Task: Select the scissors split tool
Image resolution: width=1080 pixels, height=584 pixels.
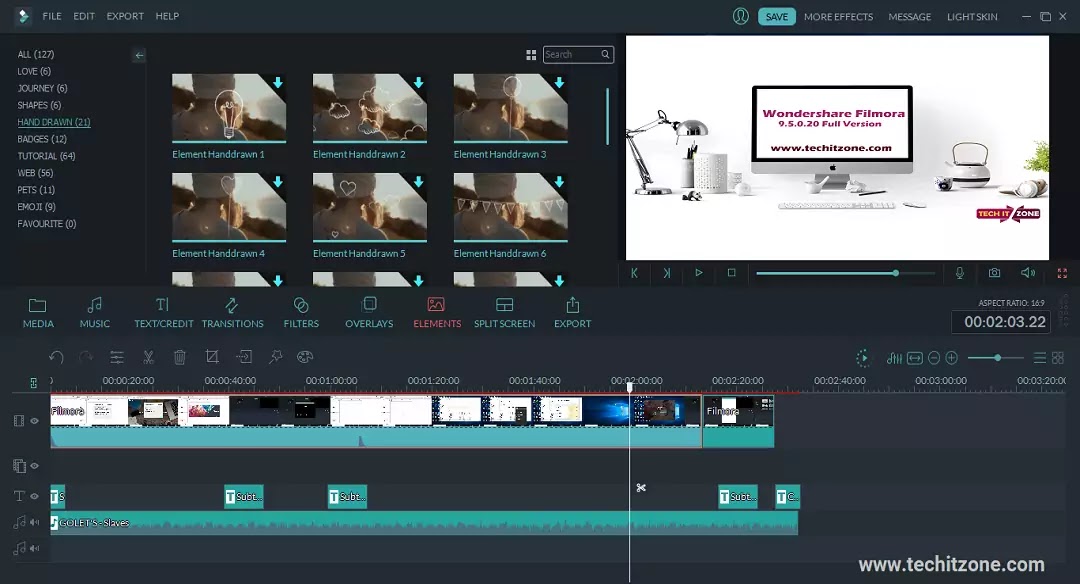Action: (x=148, y=357)
